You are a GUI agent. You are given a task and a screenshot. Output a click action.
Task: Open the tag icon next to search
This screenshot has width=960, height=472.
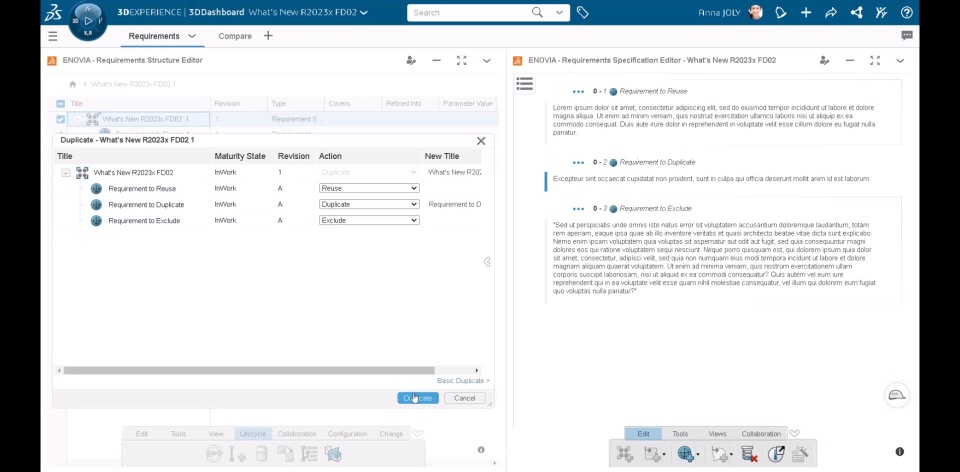[x=582, y=12]
